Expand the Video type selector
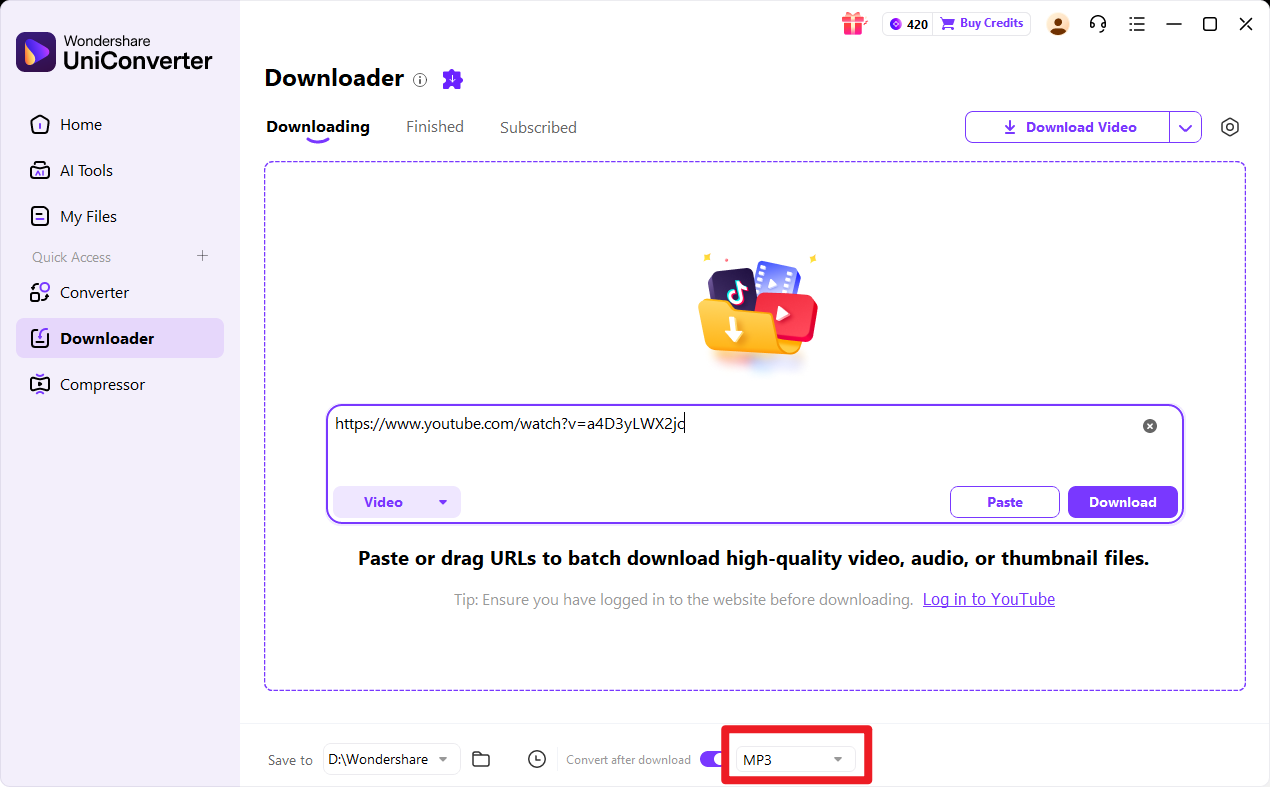The image size is (1270, 787). (396, 502)
